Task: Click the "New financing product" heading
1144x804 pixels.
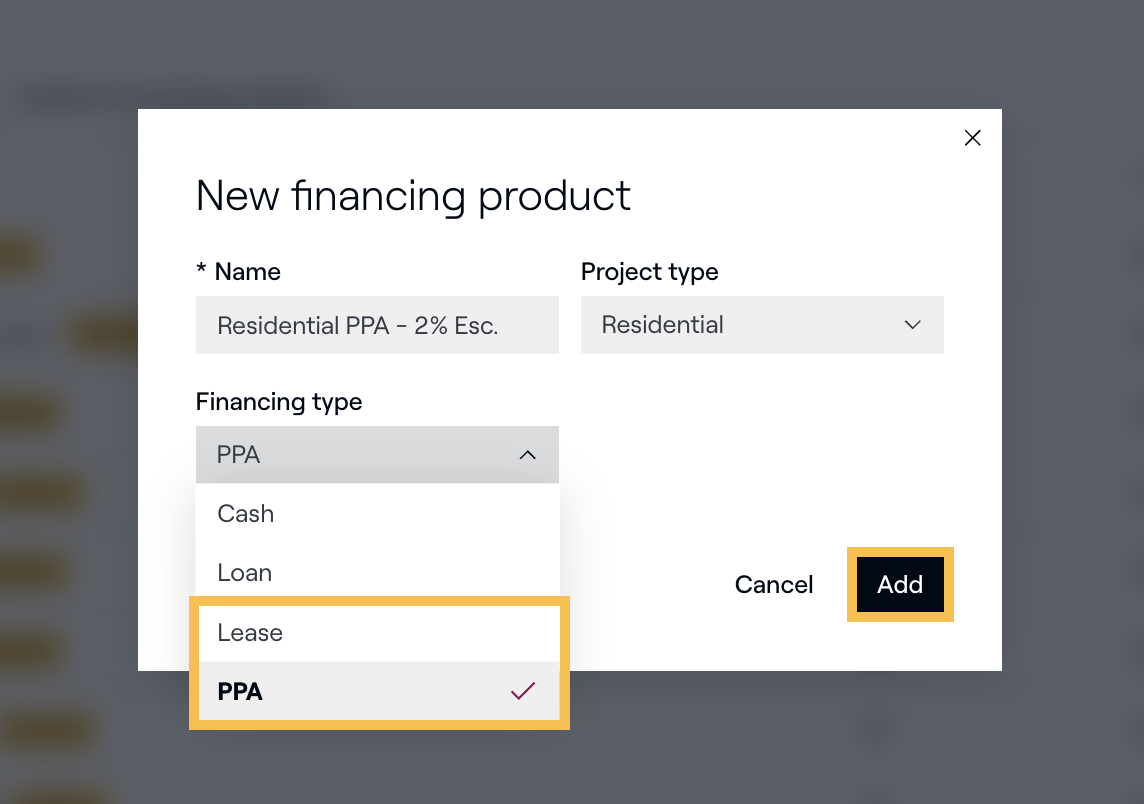Action: [x=413, y=196]
